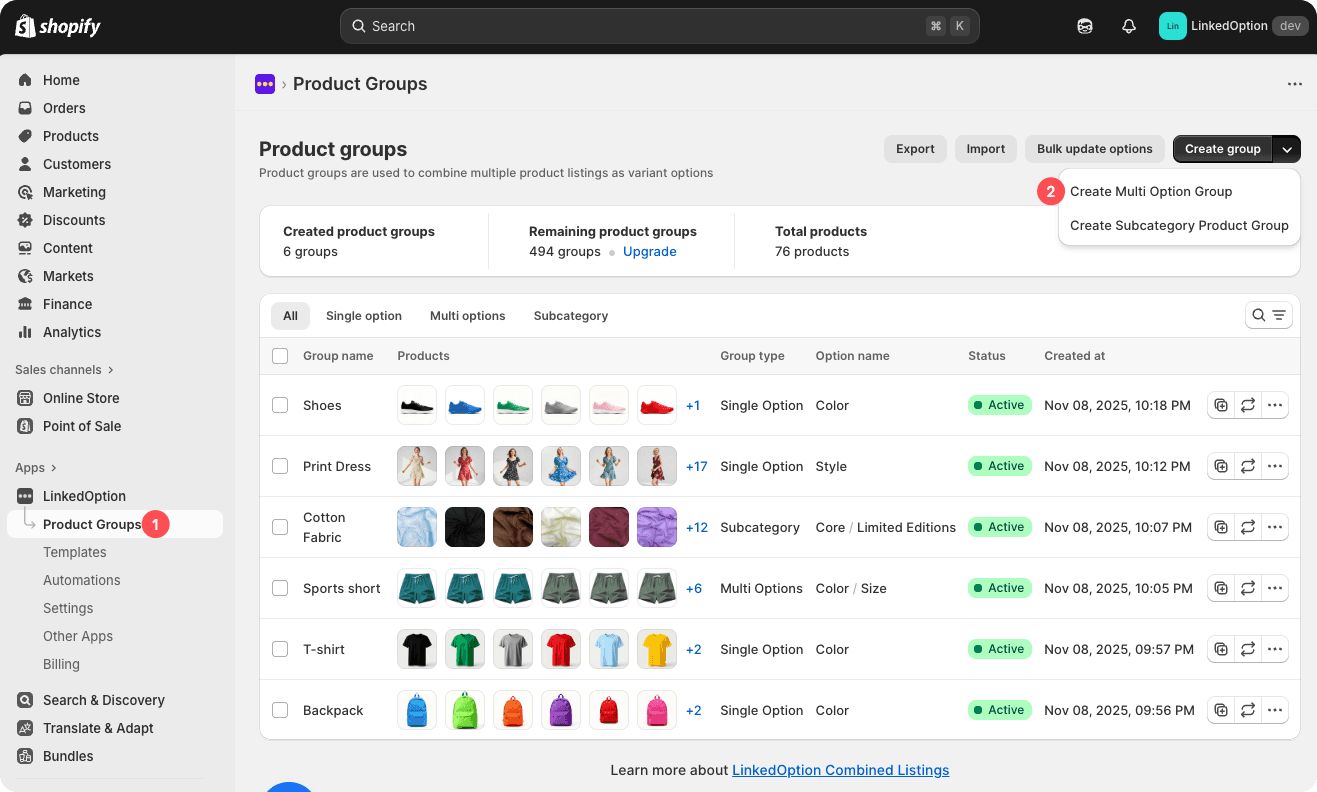Duplicate the Backpack group

point(1221,710)
